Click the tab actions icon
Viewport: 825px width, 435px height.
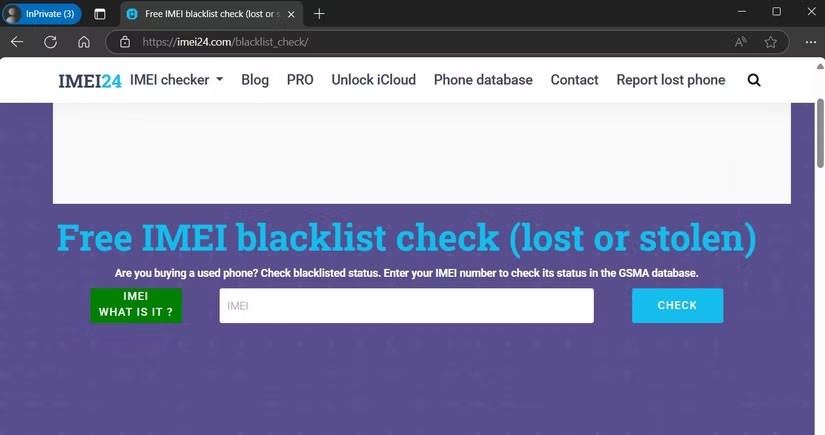[99, 14]
